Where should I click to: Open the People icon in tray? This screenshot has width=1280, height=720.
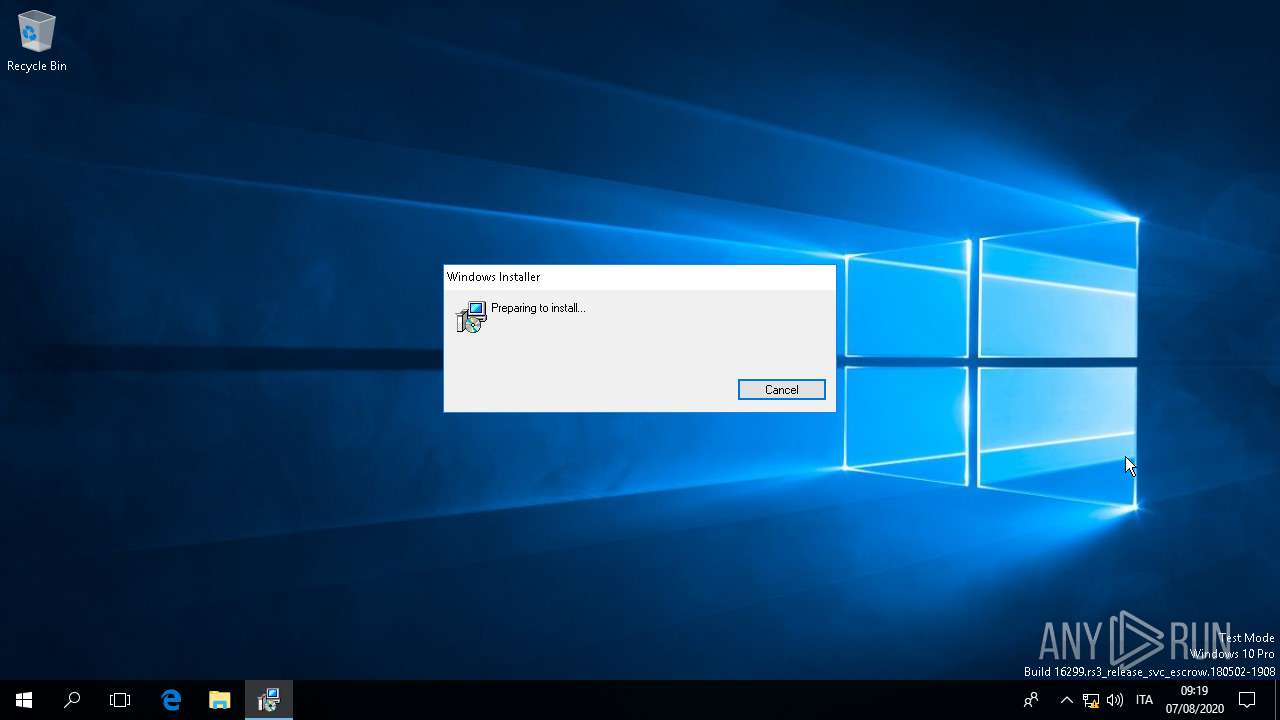click(1031, 700)
